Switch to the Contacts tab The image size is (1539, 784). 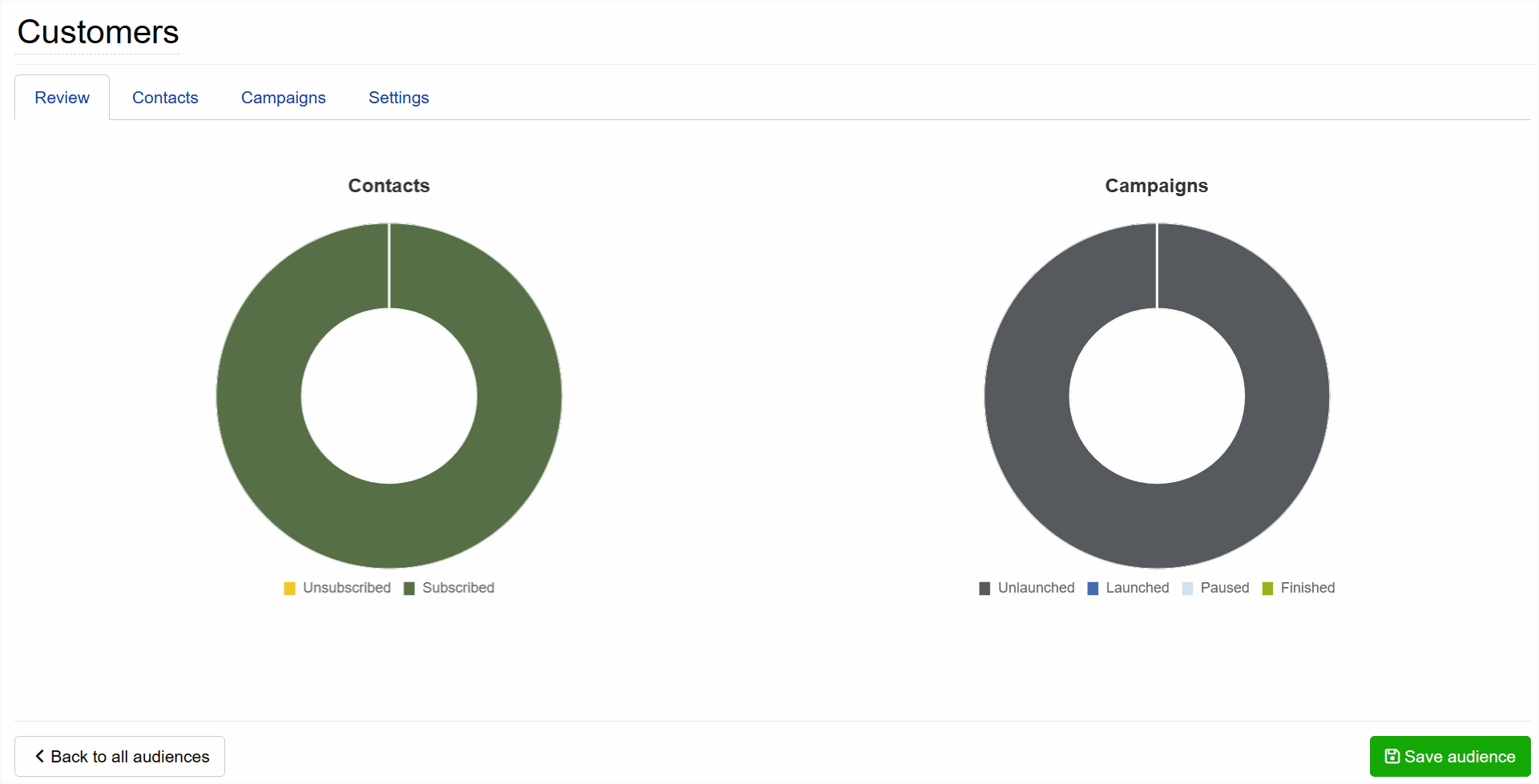point(165,98)
